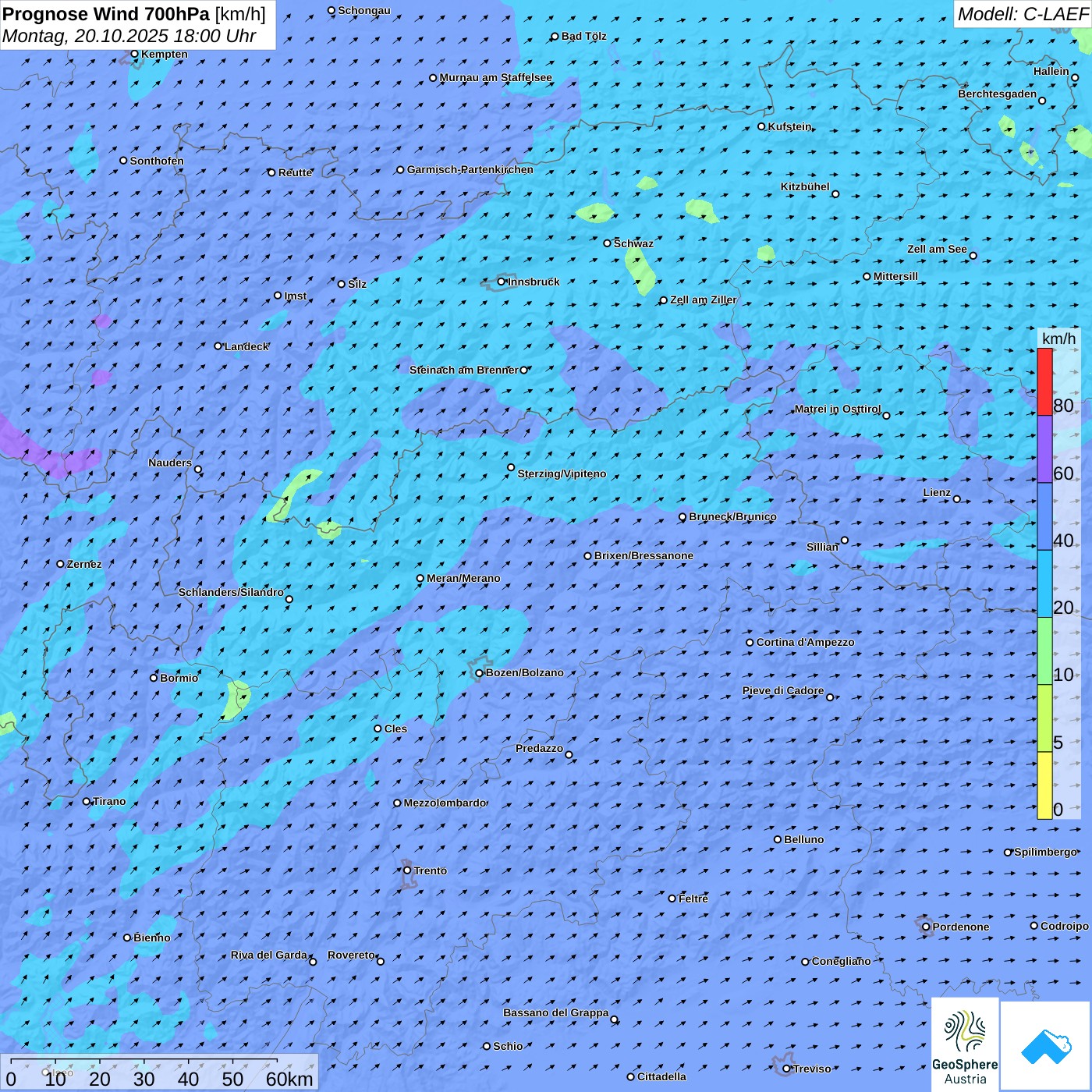This screenshot has height=1092, width=1092.
Task: Click the Cortina d'Ampezzo label
Action: (805, 642)
